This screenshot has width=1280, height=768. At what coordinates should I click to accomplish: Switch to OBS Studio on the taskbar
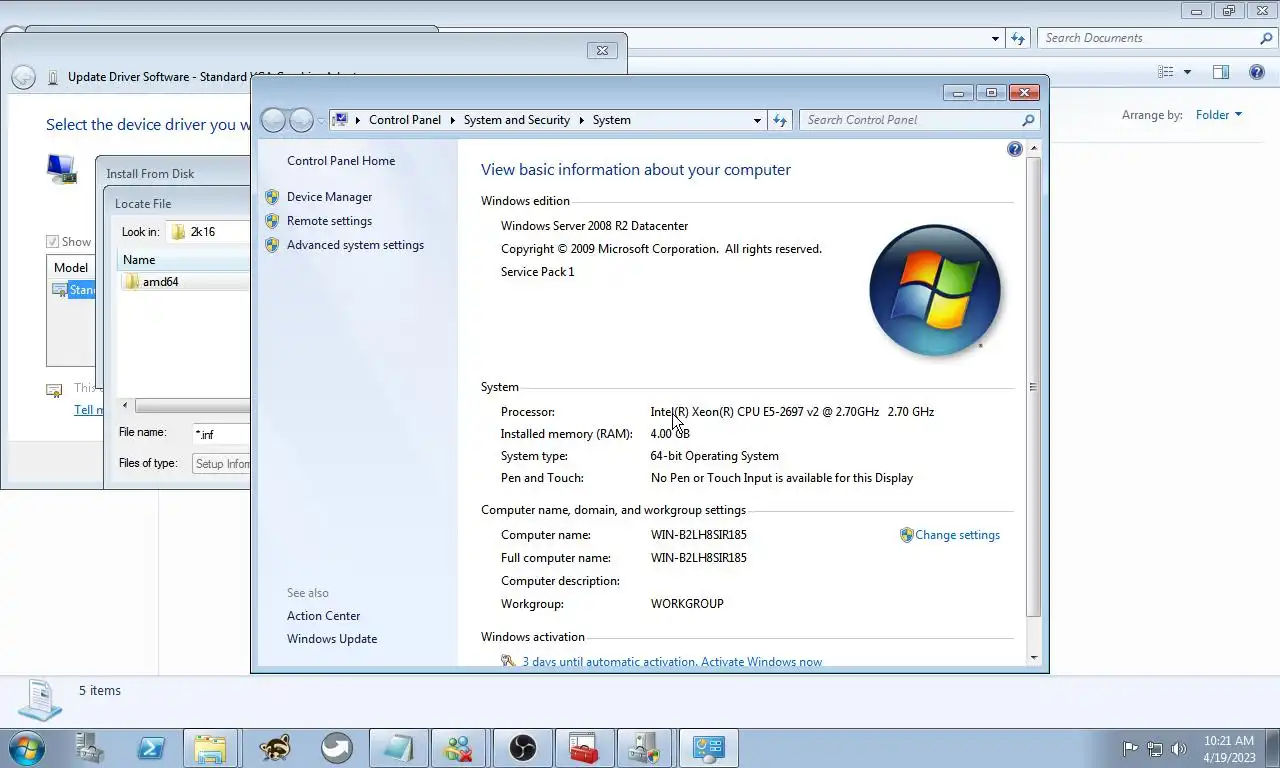(522, 747)
